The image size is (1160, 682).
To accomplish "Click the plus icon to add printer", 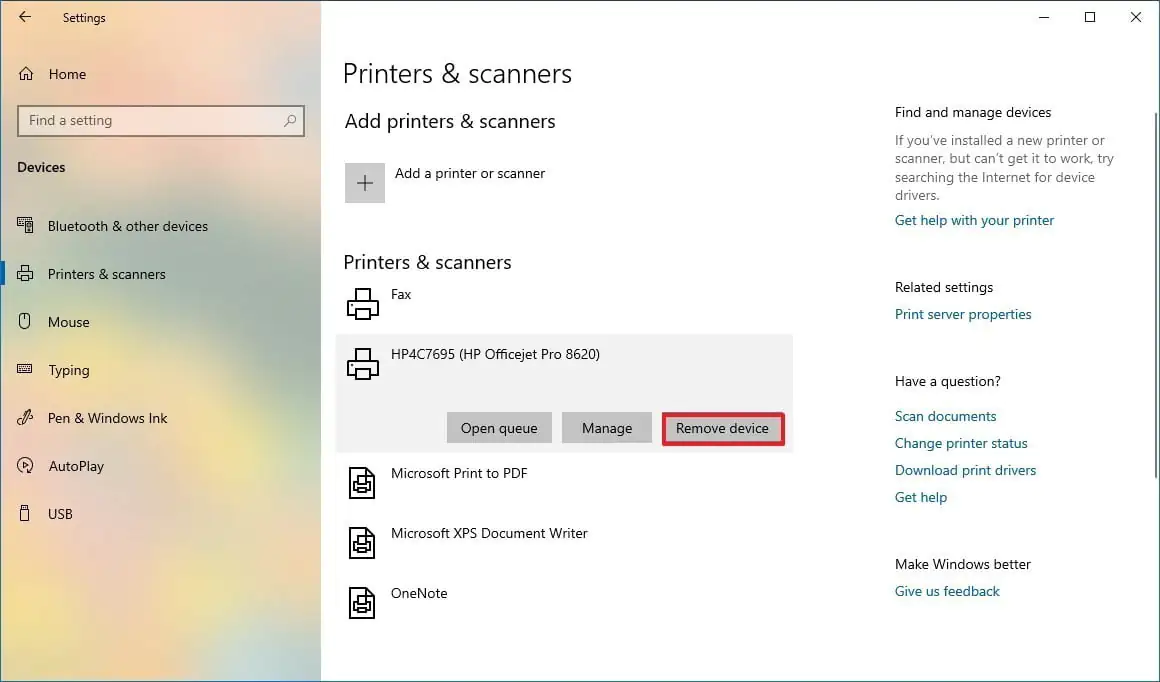I will [x=365, y=183].
